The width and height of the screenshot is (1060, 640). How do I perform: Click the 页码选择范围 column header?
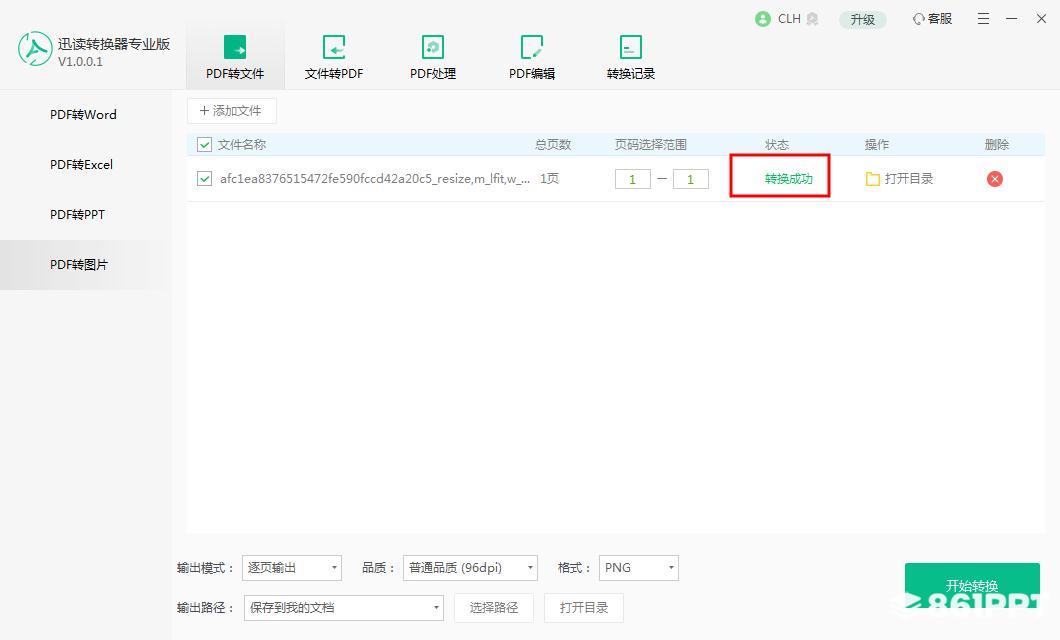[x=650, y=145]
